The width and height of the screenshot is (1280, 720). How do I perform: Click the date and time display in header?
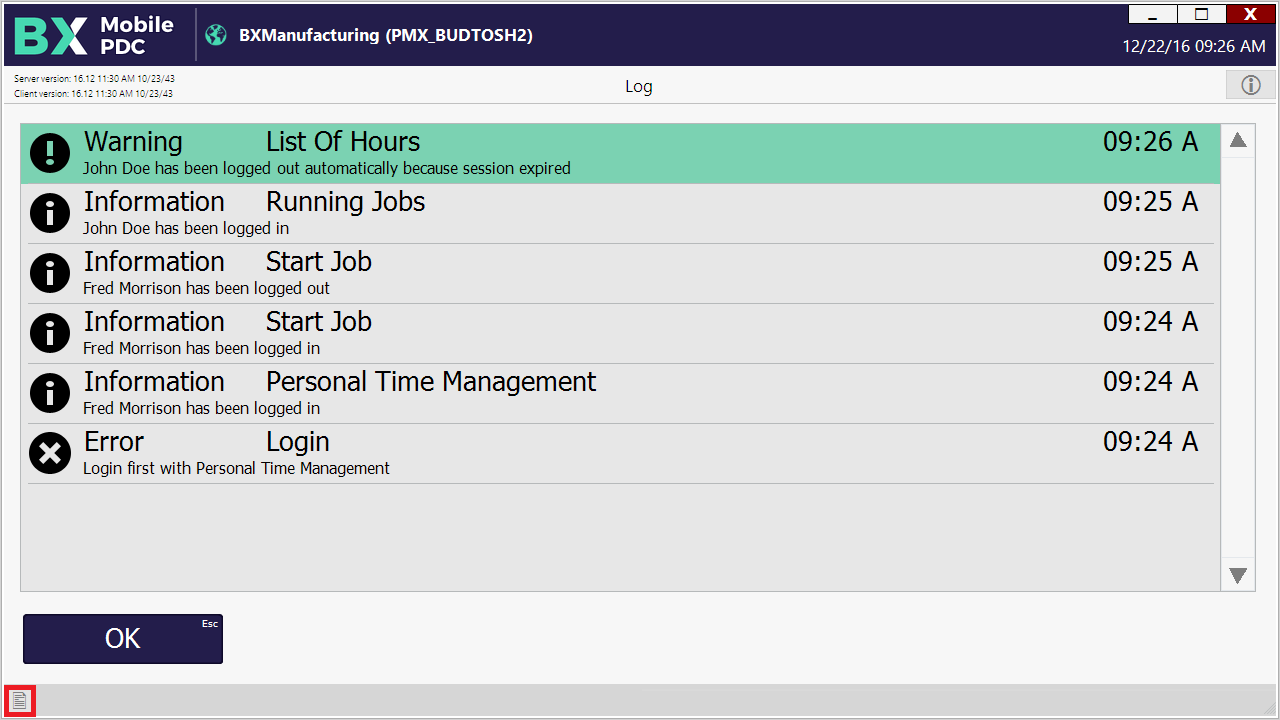pyautogui.click(x=1193, y=46)
